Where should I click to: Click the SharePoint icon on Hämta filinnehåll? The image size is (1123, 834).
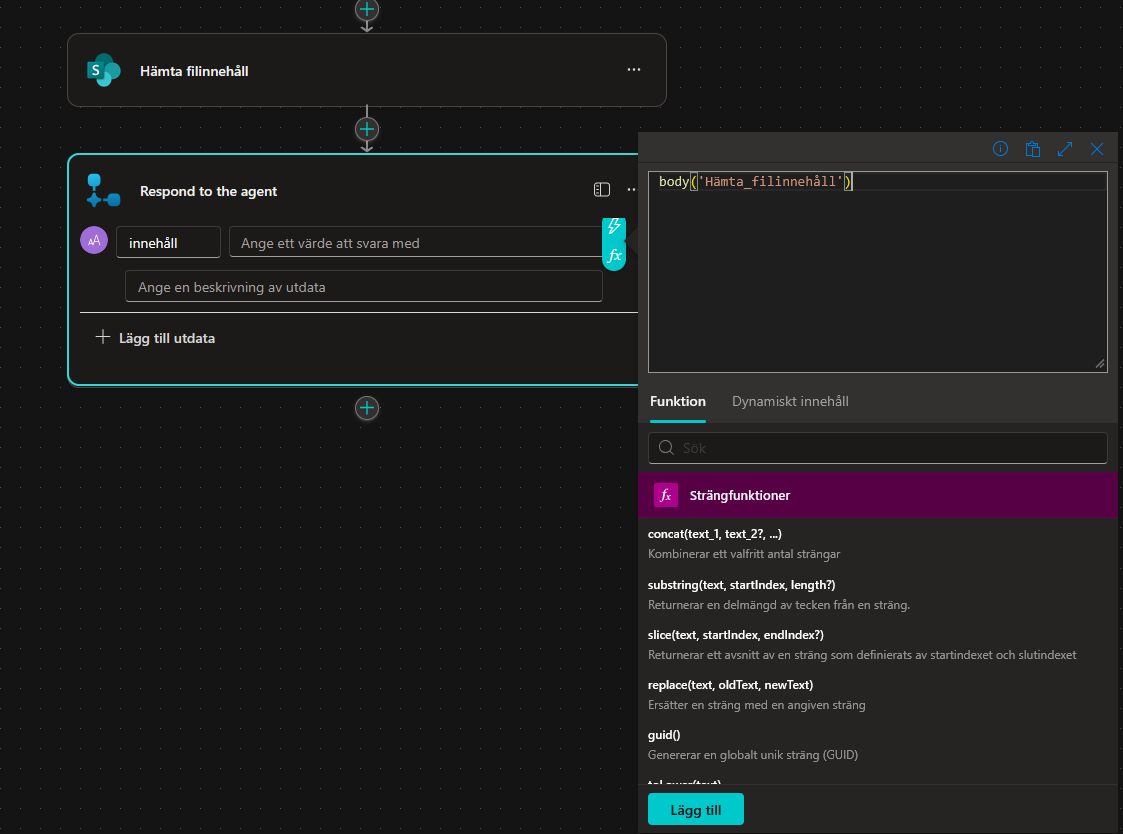click(104, 70)
